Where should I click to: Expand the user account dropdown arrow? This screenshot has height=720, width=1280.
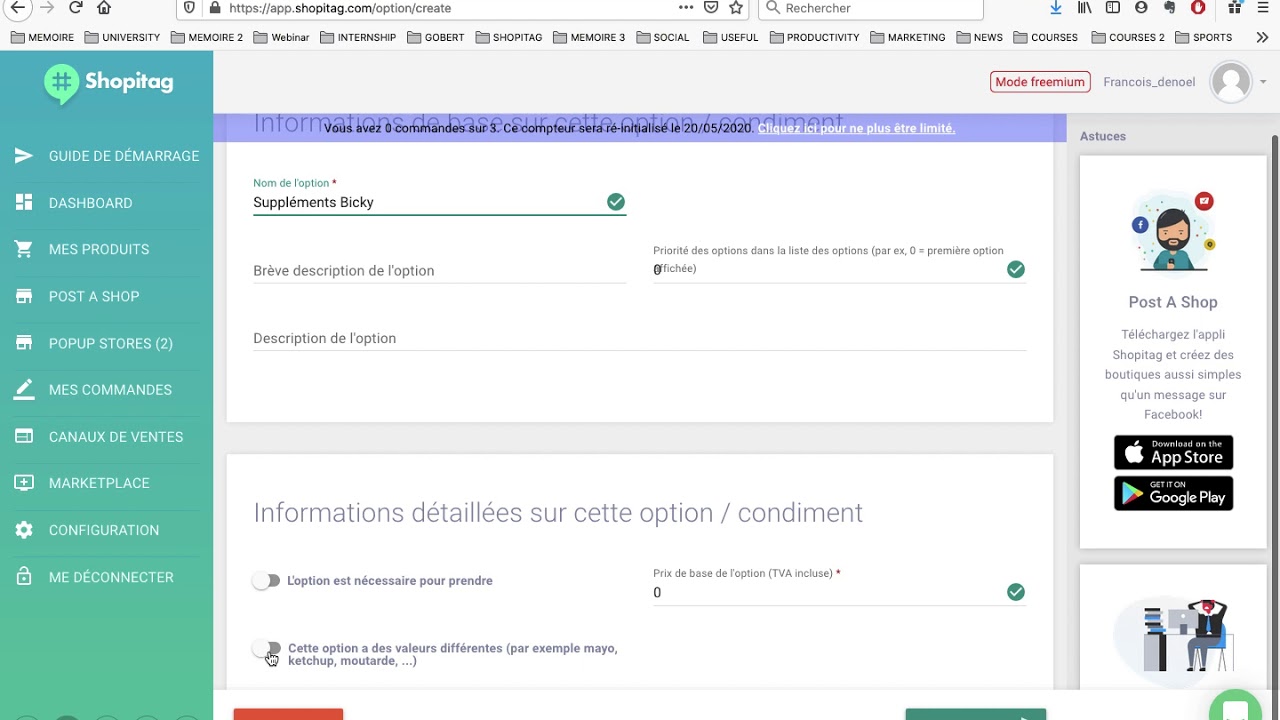click(1263, 82)
